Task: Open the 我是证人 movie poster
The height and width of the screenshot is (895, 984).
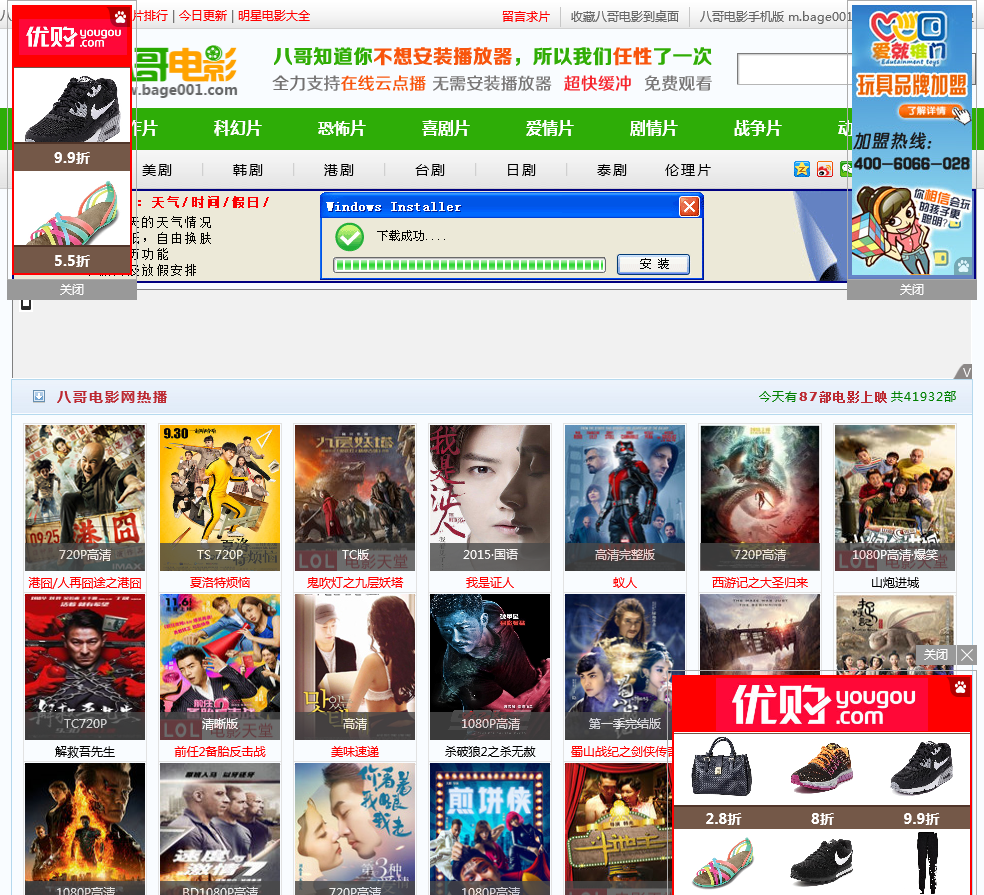Action: pos(490,498)
